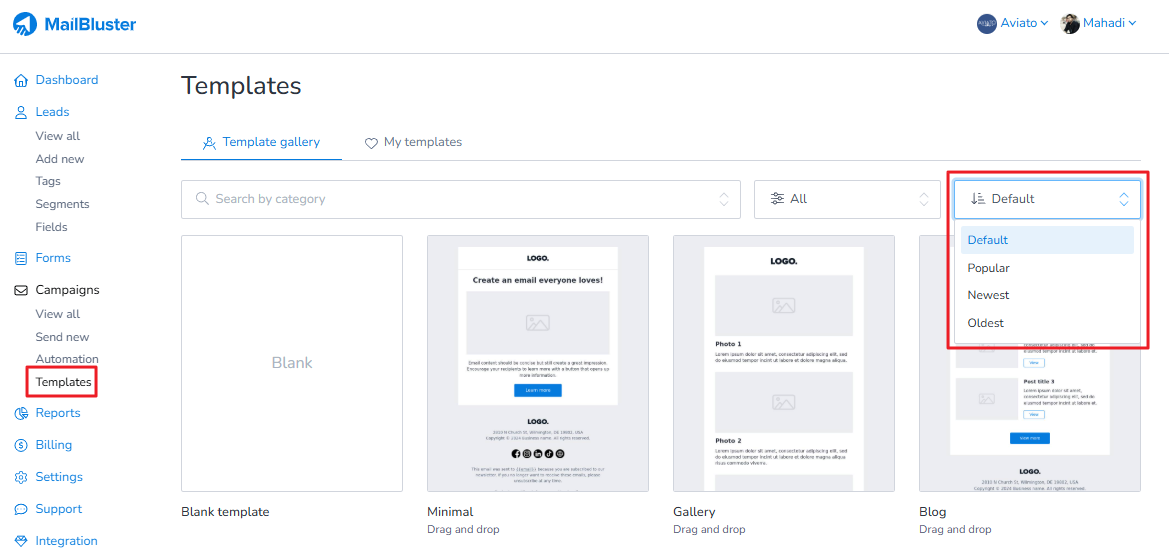Open Reports section in sidebar

click(57, 413)
